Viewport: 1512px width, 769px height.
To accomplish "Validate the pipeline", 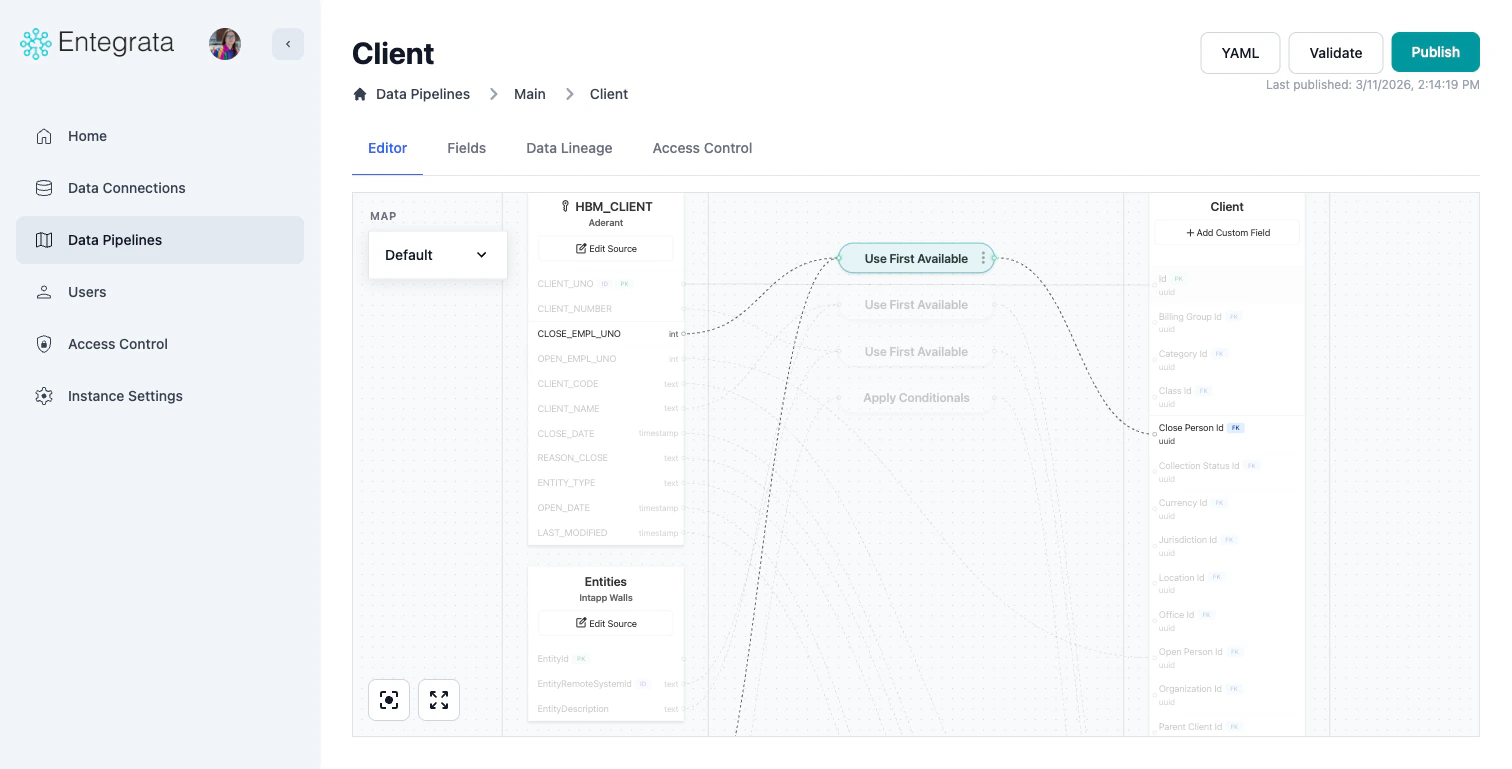I will pyautogui.click(x=1336, y=53).
